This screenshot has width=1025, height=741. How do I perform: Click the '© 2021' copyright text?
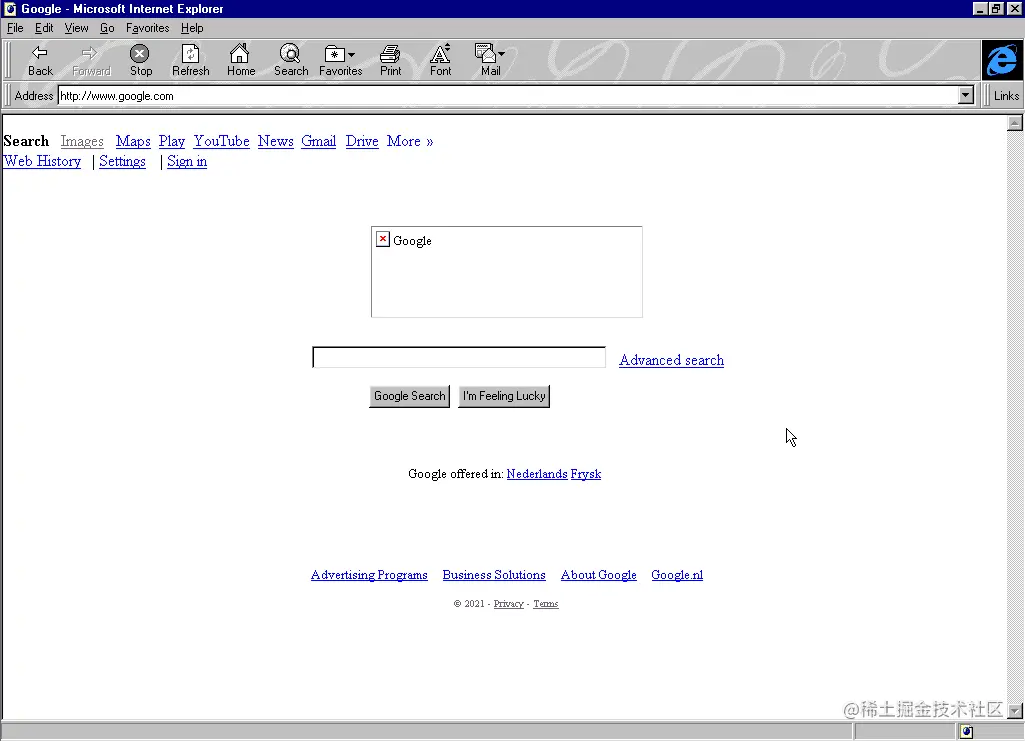[469, 604]
